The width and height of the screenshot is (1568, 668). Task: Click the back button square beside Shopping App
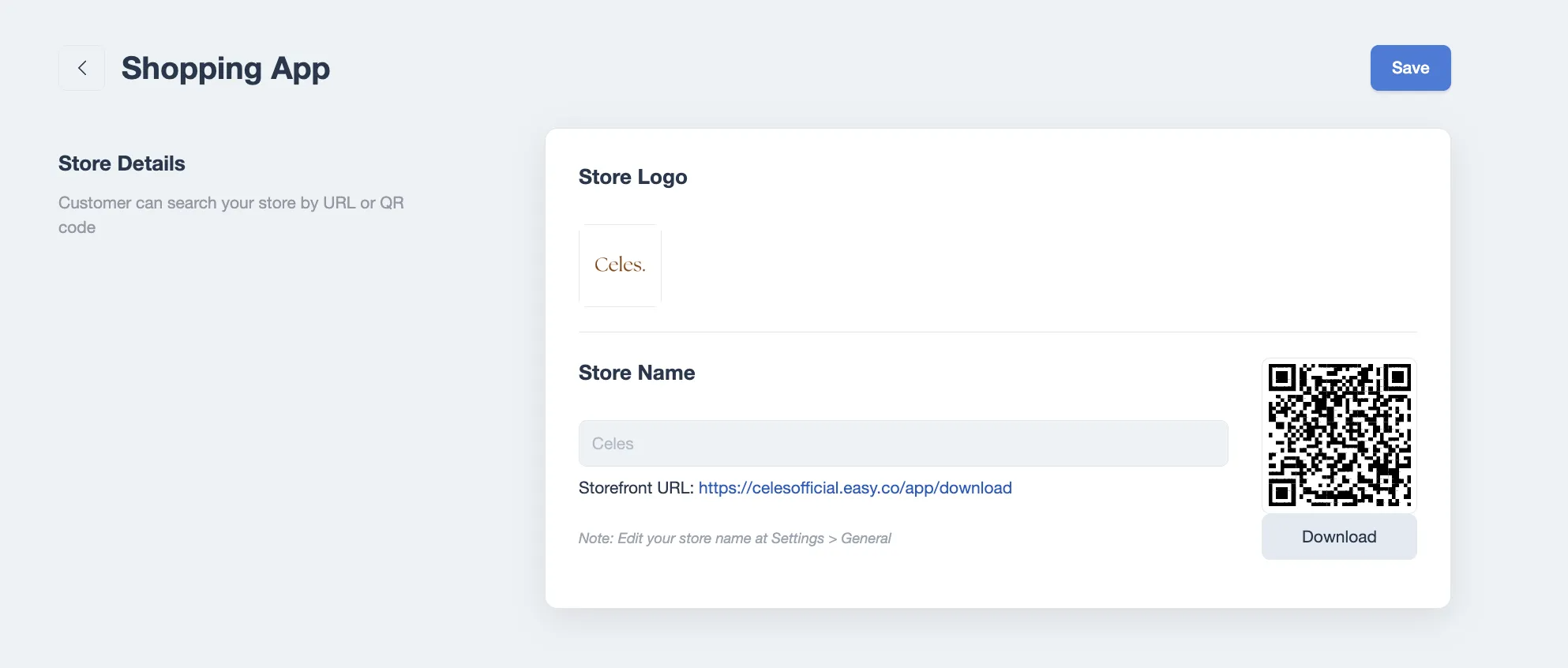tap(81, 68)
